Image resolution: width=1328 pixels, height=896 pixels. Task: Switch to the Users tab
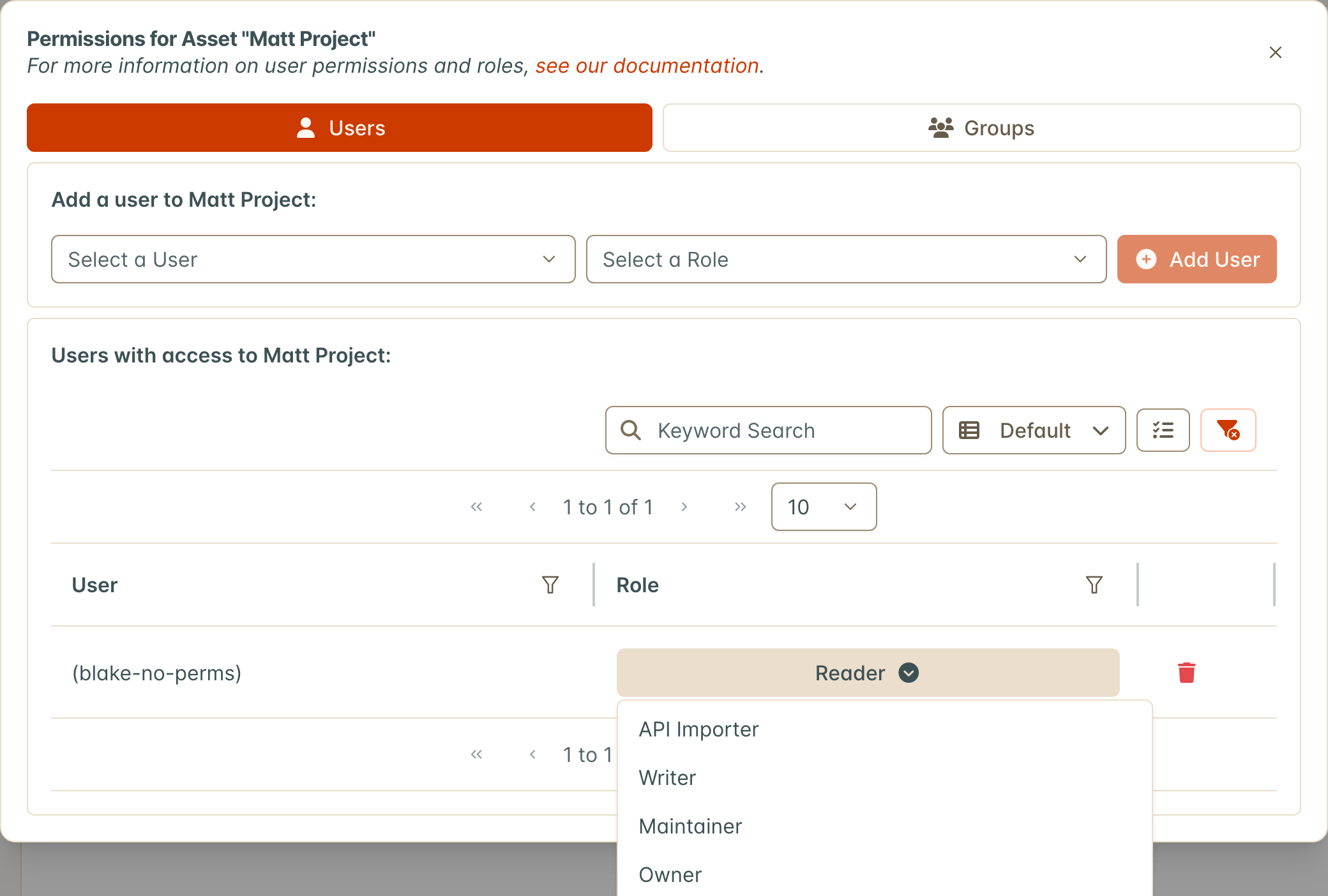[x=340, y=128]
